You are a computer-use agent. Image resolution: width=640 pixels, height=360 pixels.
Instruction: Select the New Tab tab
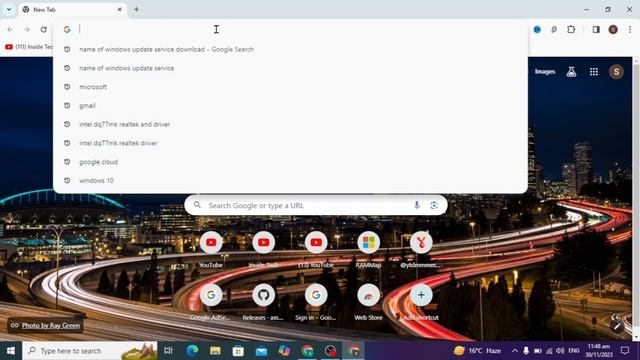tap(73, 9)
